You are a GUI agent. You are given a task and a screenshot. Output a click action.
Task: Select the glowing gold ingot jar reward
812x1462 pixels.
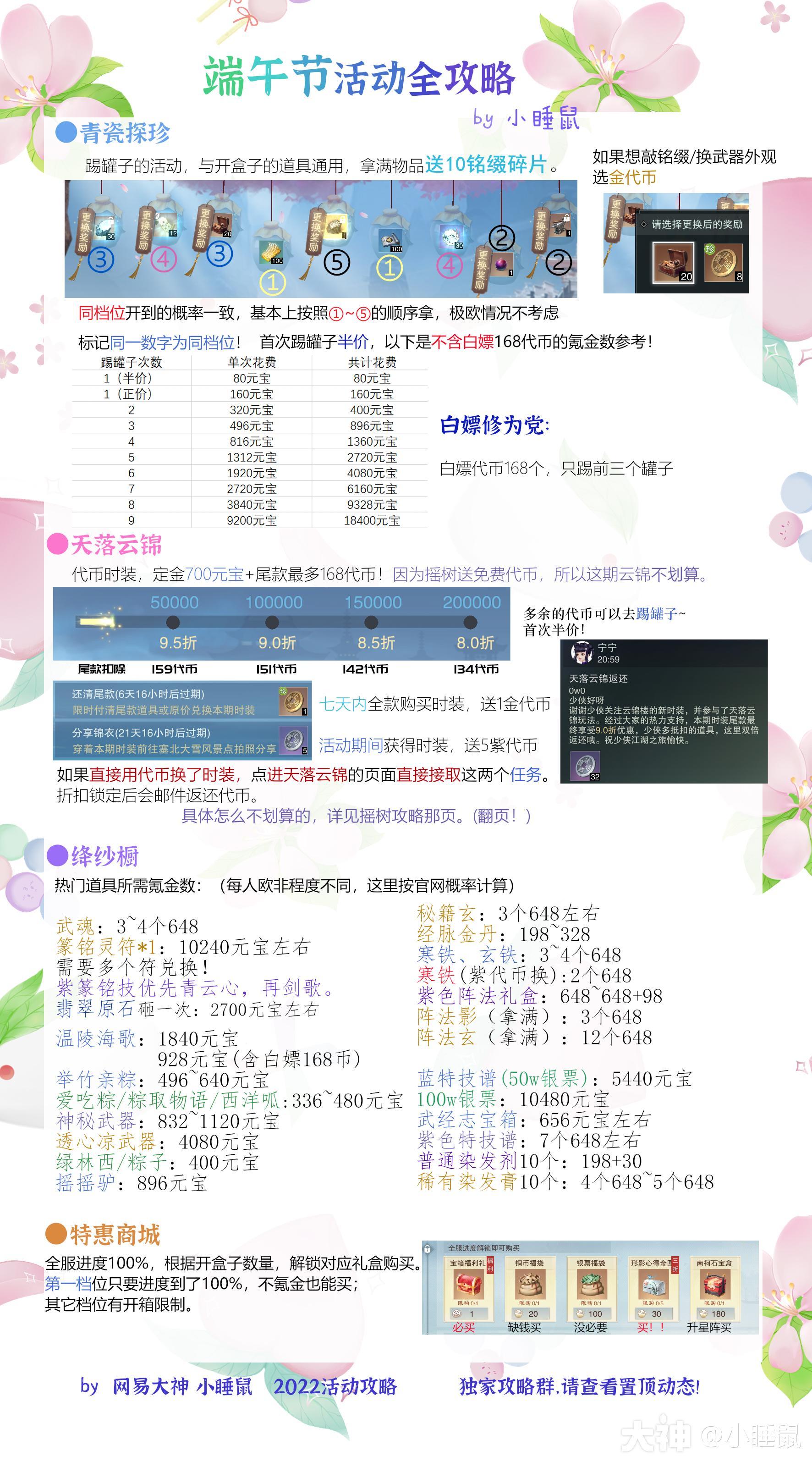point(336,226)
